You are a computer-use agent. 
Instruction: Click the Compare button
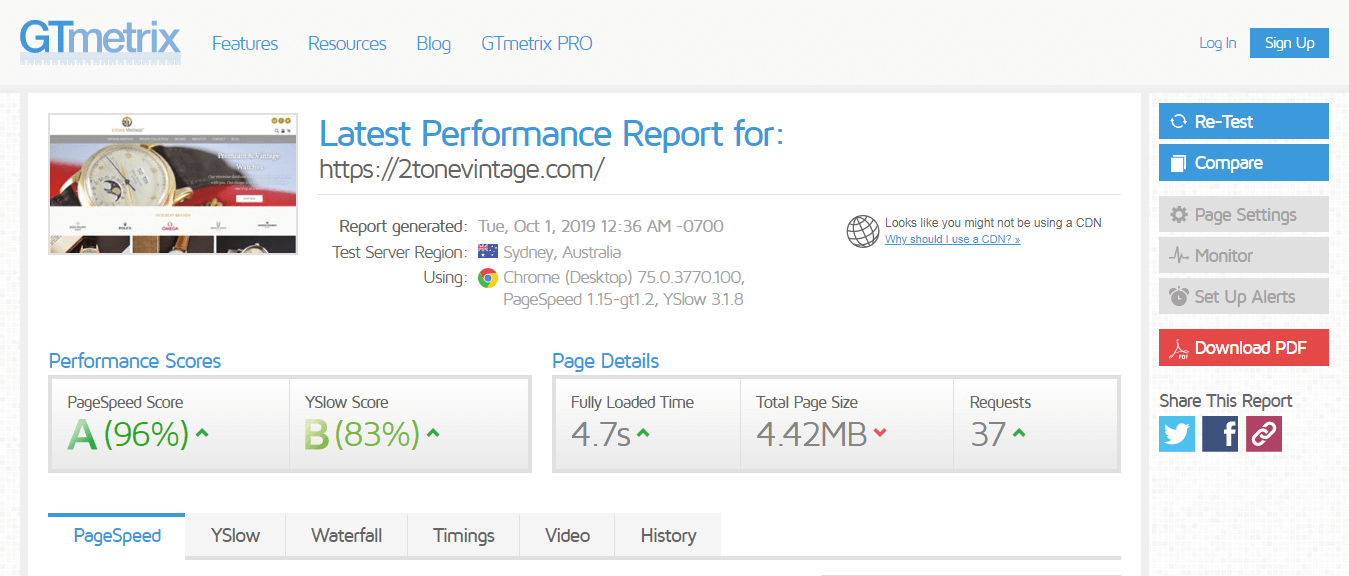[x=1244, y=163]
